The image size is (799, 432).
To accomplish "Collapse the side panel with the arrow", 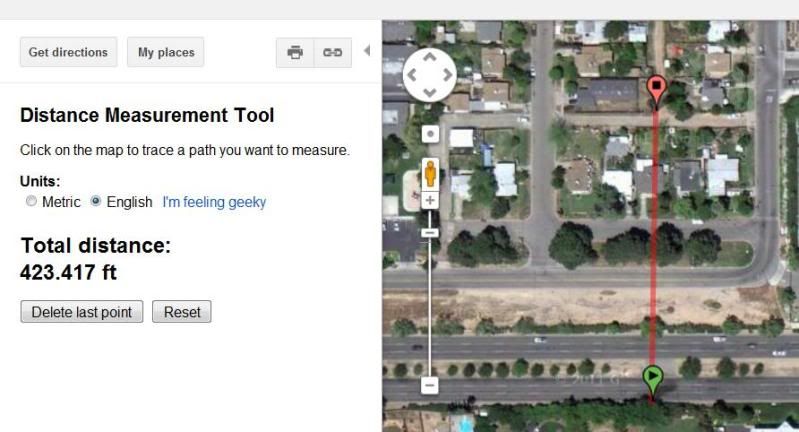I will (x=366, y=50).
